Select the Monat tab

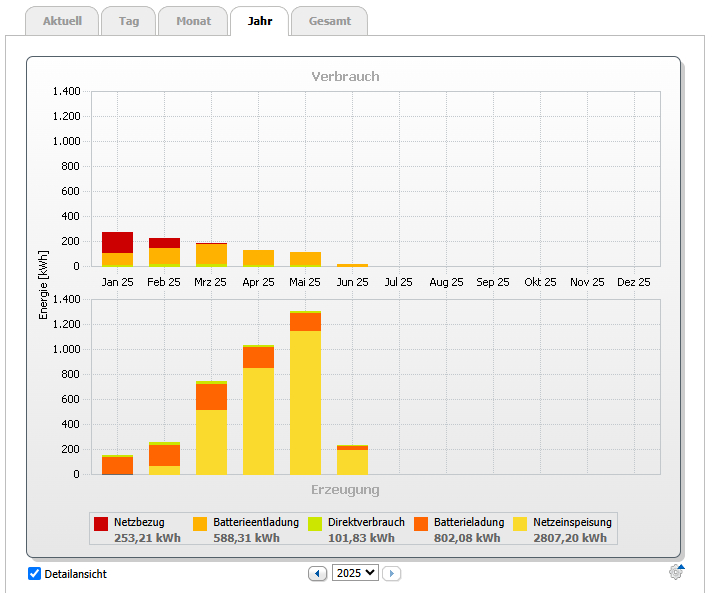coord(193,21)
